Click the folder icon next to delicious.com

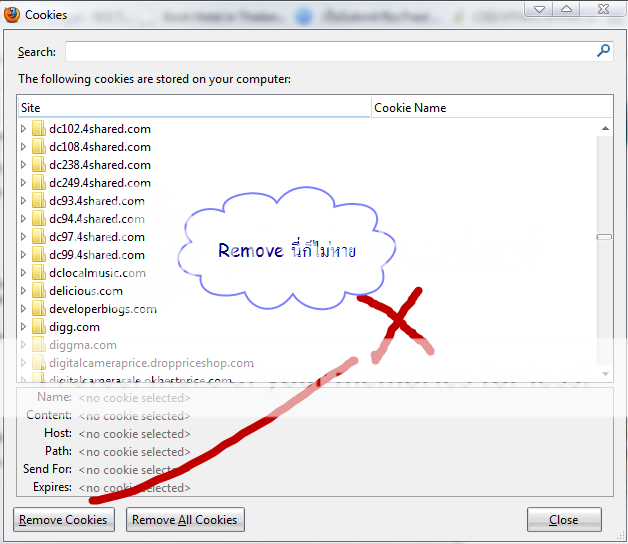38,291
